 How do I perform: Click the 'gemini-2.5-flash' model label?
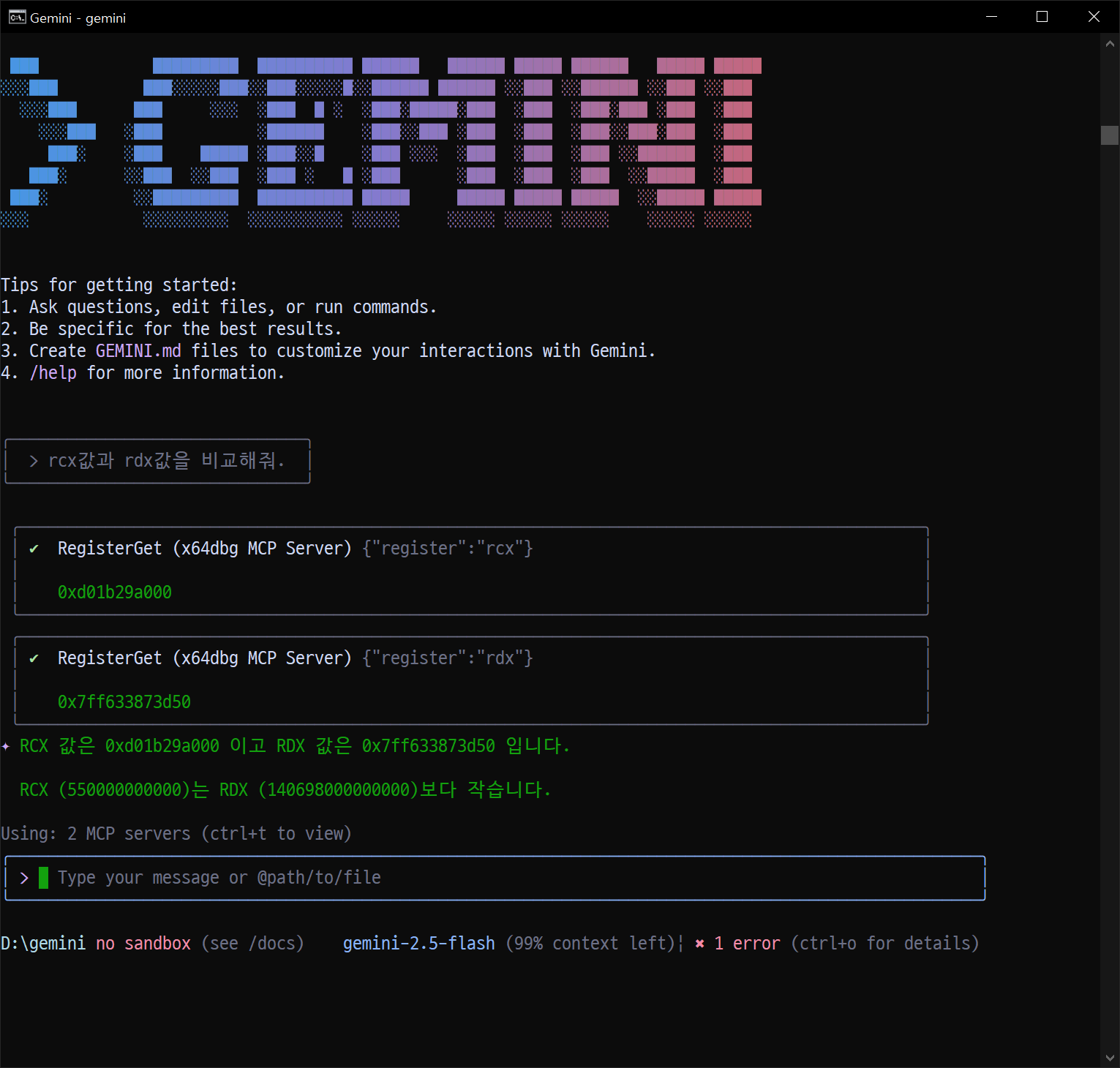pos(419,944)
